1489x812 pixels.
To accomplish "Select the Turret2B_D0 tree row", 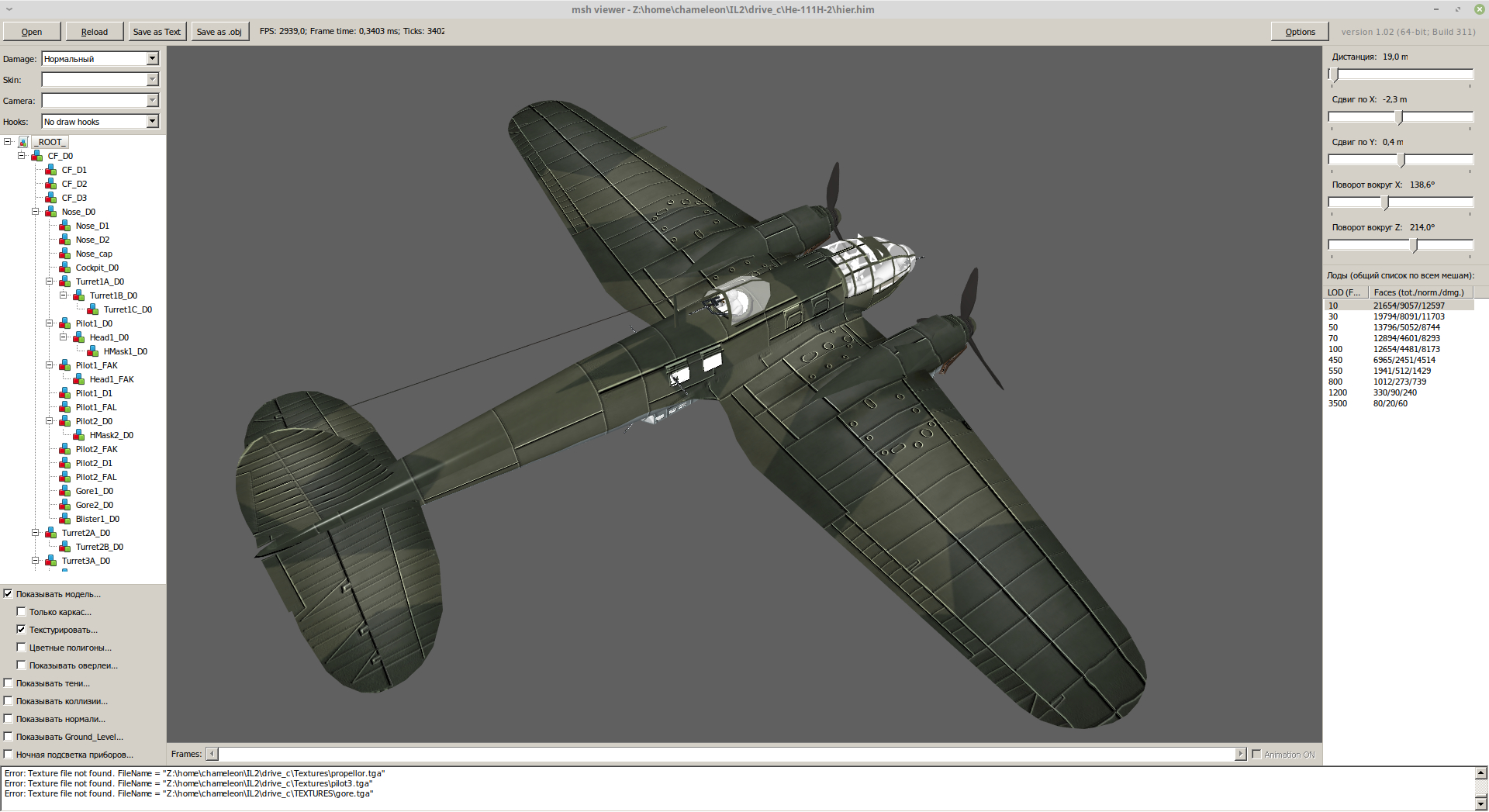I will 99,547.
